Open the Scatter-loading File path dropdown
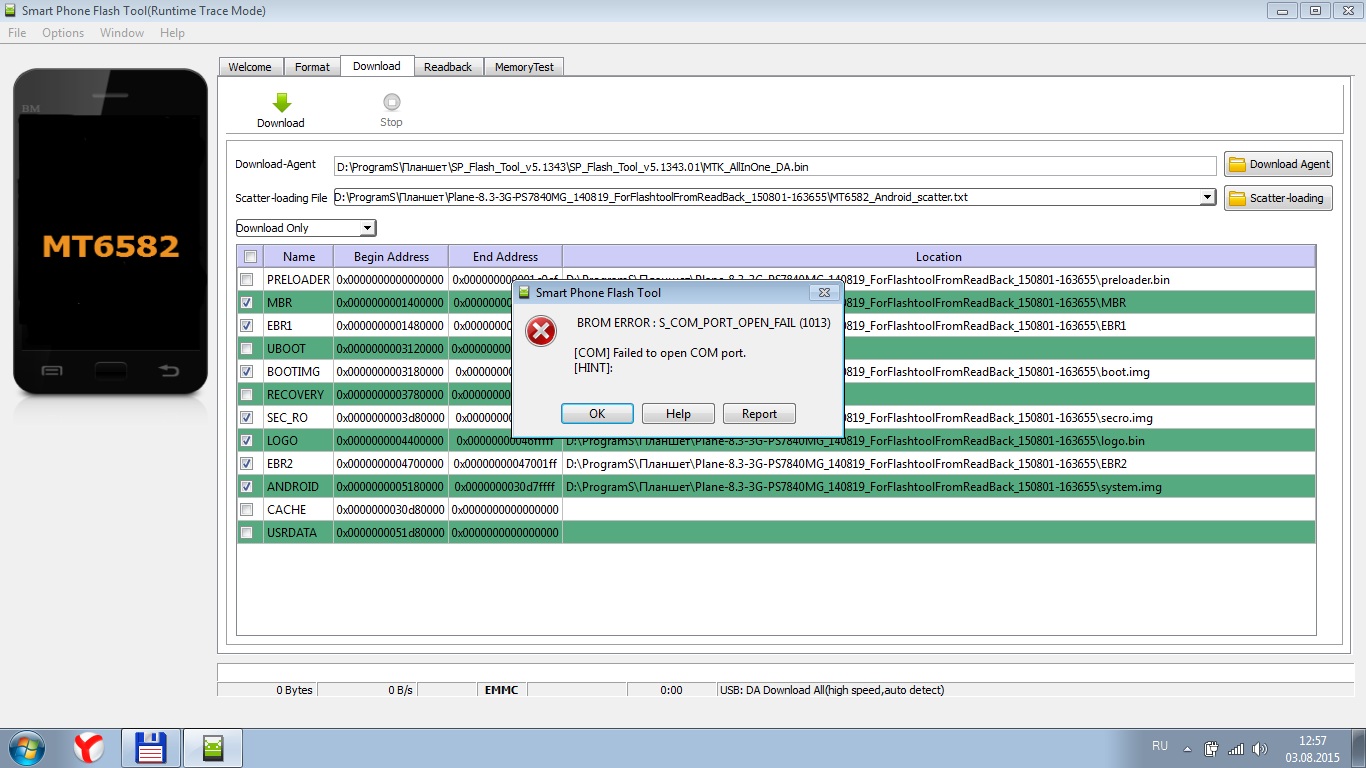Screen dimensions: 1366x768 1208,198
